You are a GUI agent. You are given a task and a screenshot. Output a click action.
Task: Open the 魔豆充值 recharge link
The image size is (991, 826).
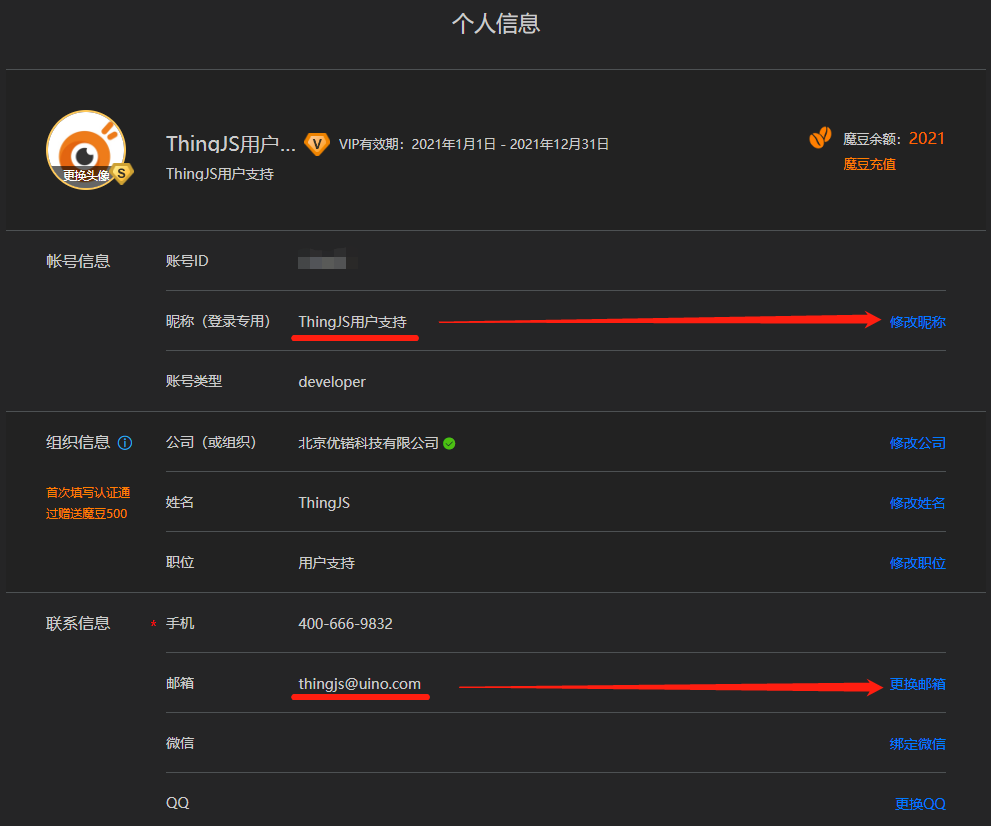pyautogui.click(x=869, y=164)
